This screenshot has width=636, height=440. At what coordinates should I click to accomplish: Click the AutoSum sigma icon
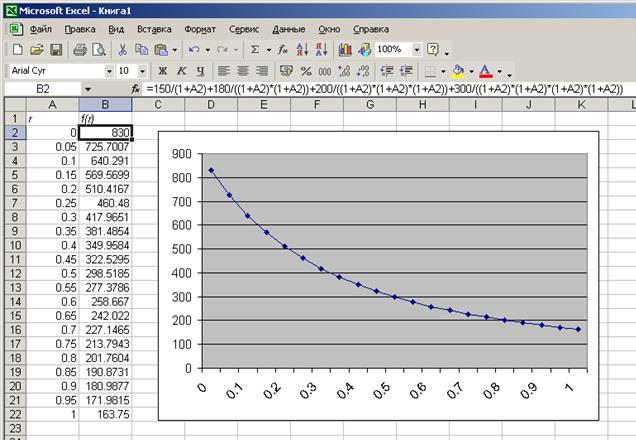pos(255,49)
